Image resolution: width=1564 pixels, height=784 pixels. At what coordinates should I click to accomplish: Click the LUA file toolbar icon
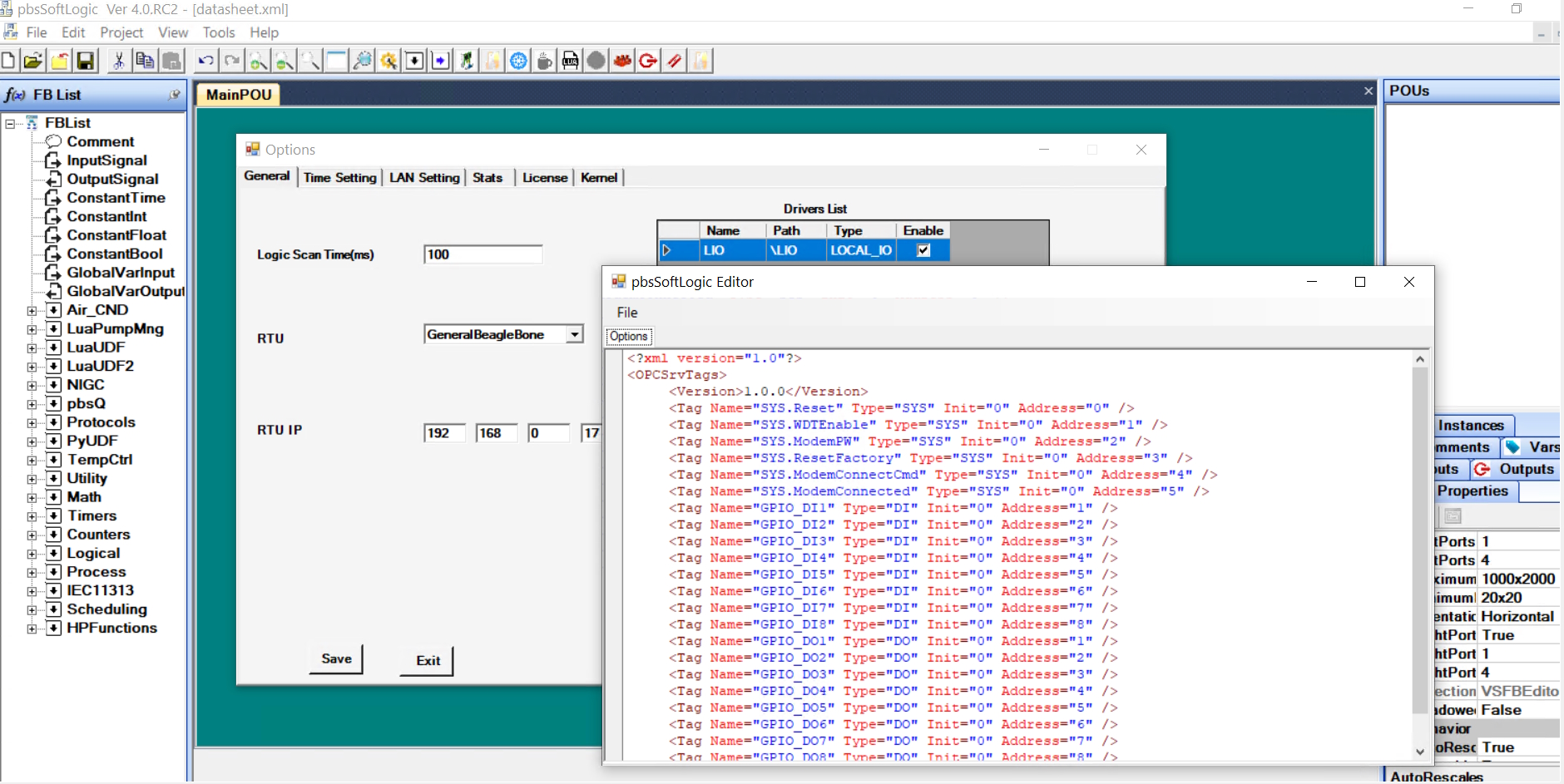click(x=571, y=61)
